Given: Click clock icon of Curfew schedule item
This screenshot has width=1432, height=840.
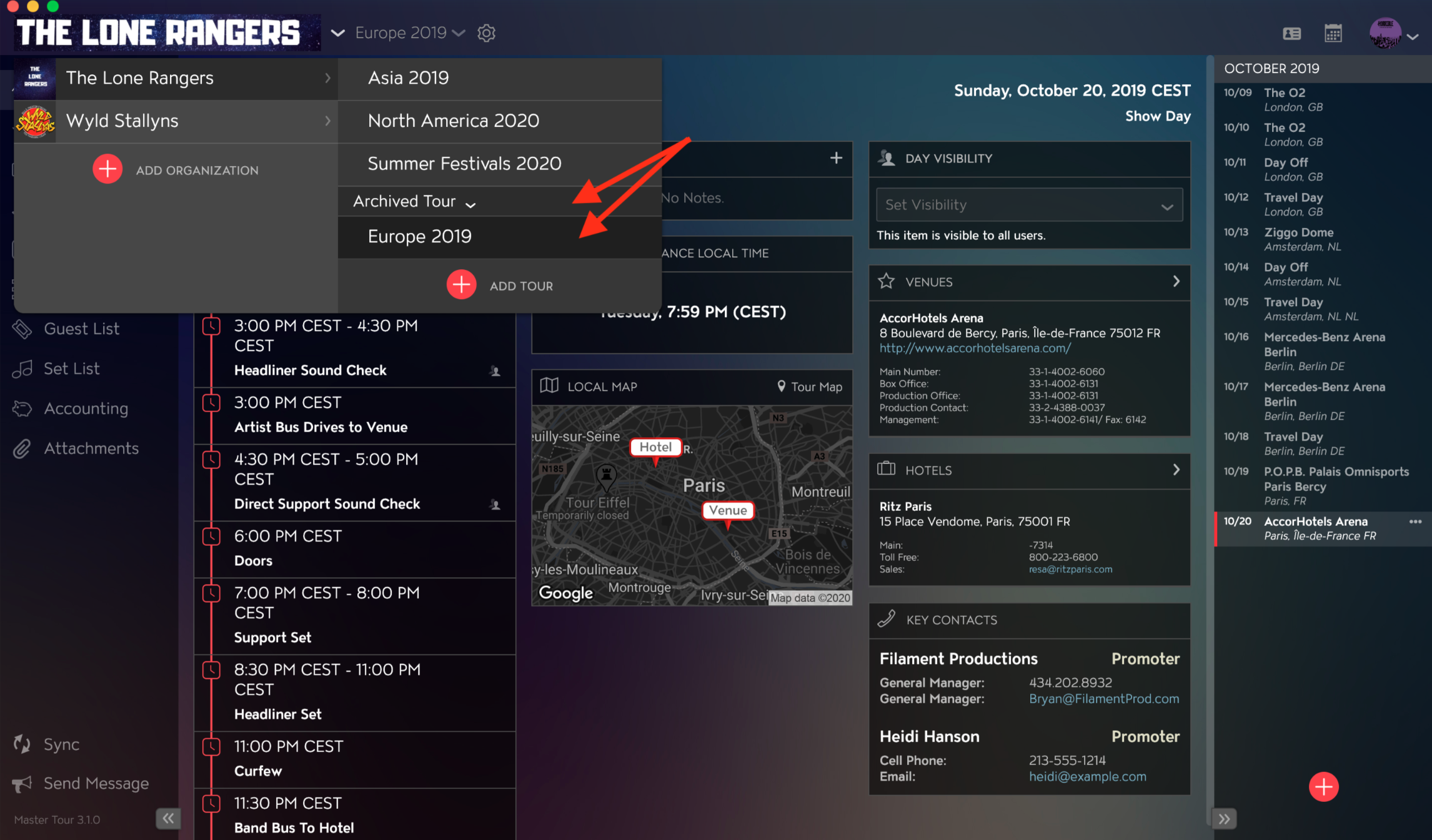Looking at the screenshot, I should [211, 746].
